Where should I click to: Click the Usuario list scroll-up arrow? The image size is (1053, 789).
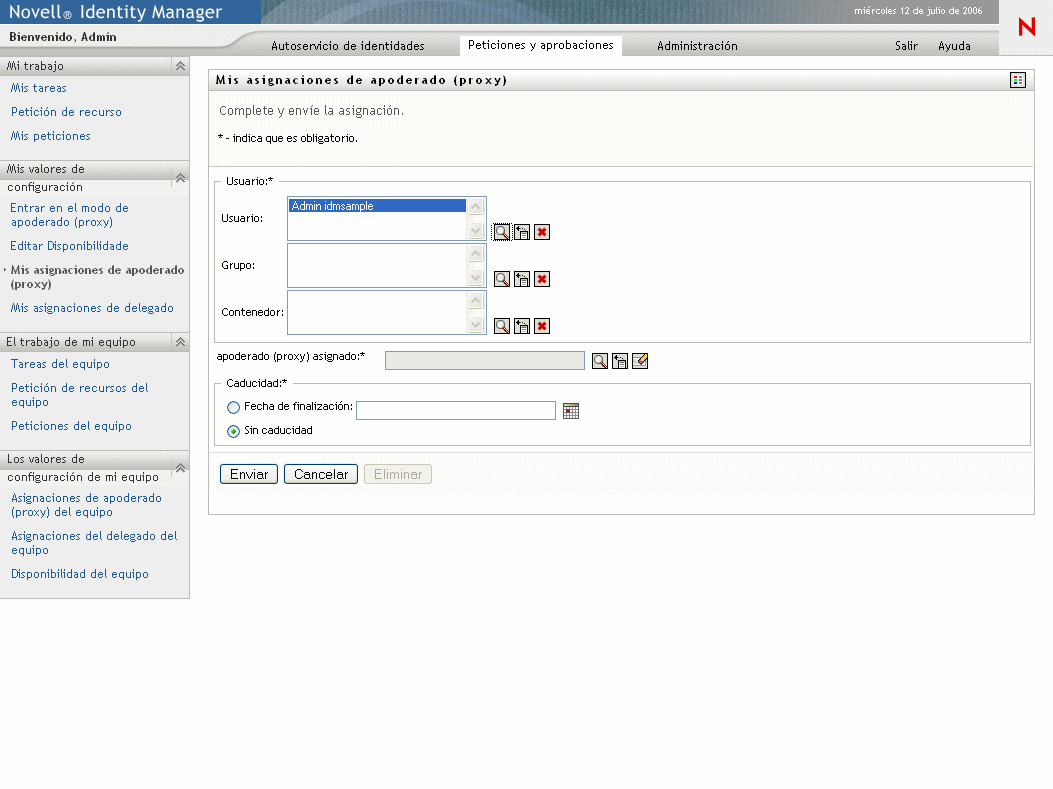(475, 206)
